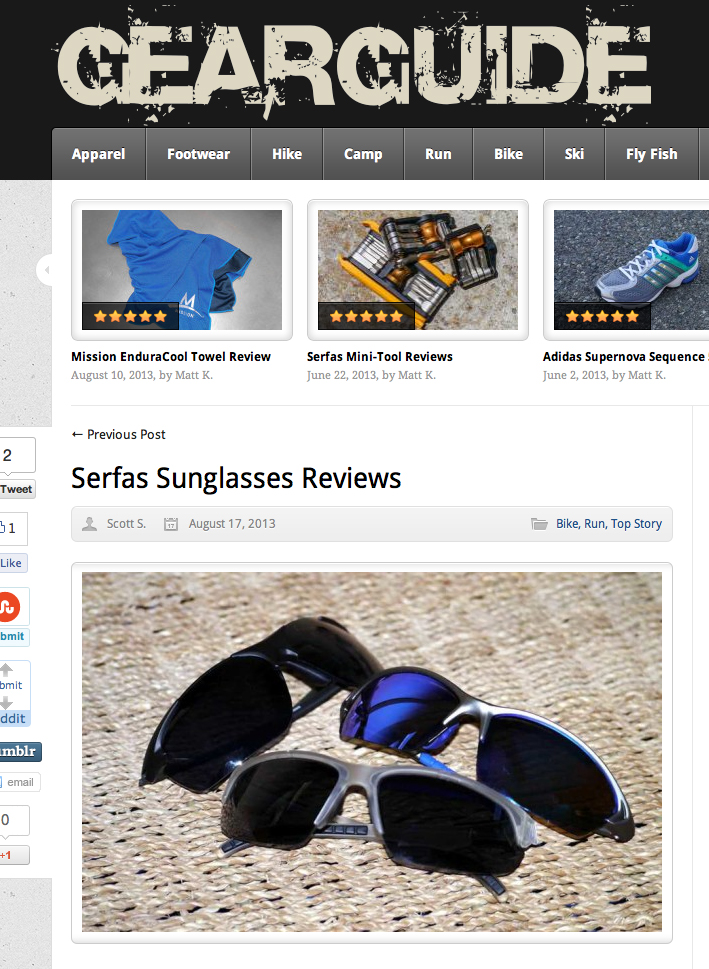Open the Apparel menu tab
709x969 pixels.
tap(98, 154)
